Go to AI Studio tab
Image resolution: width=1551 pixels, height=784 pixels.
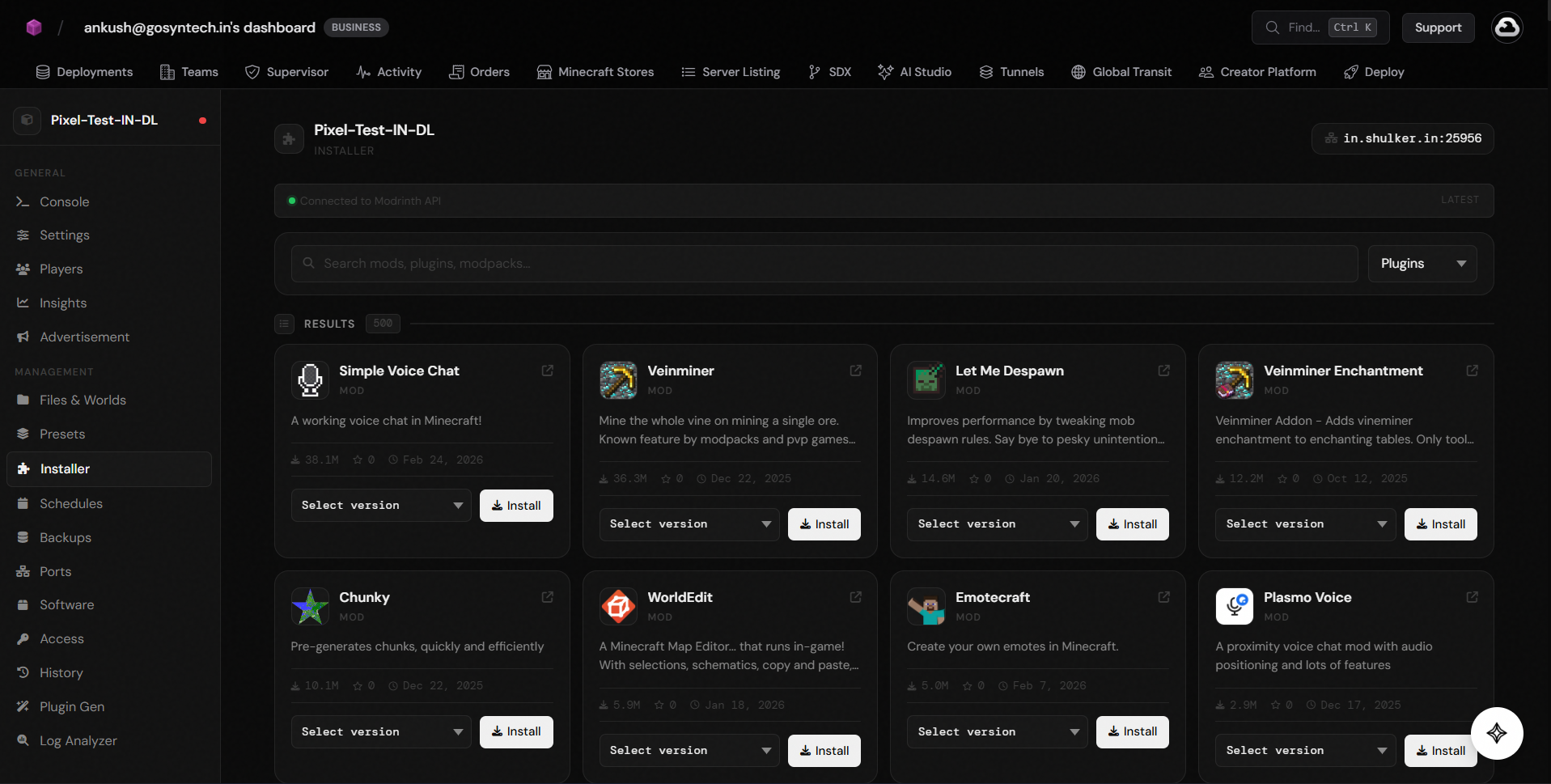click(915, 72)
